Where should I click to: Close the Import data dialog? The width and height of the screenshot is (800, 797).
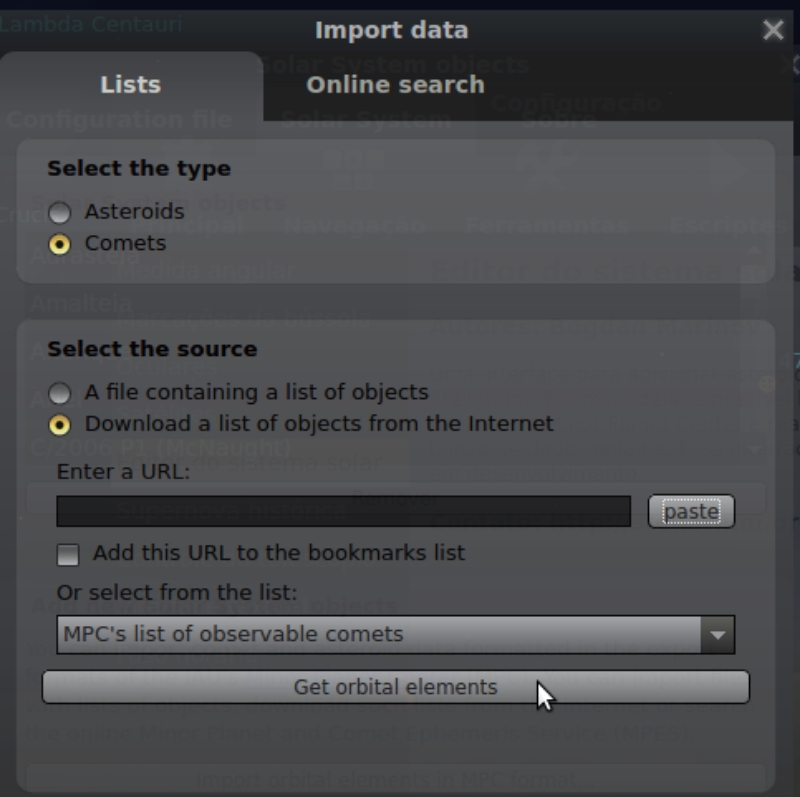[x=773, y=30]
